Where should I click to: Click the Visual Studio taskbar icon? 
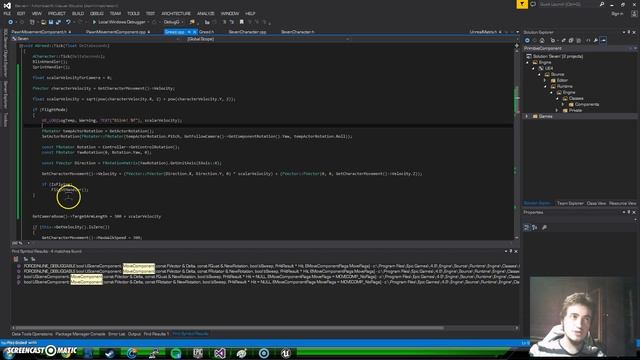220,353
